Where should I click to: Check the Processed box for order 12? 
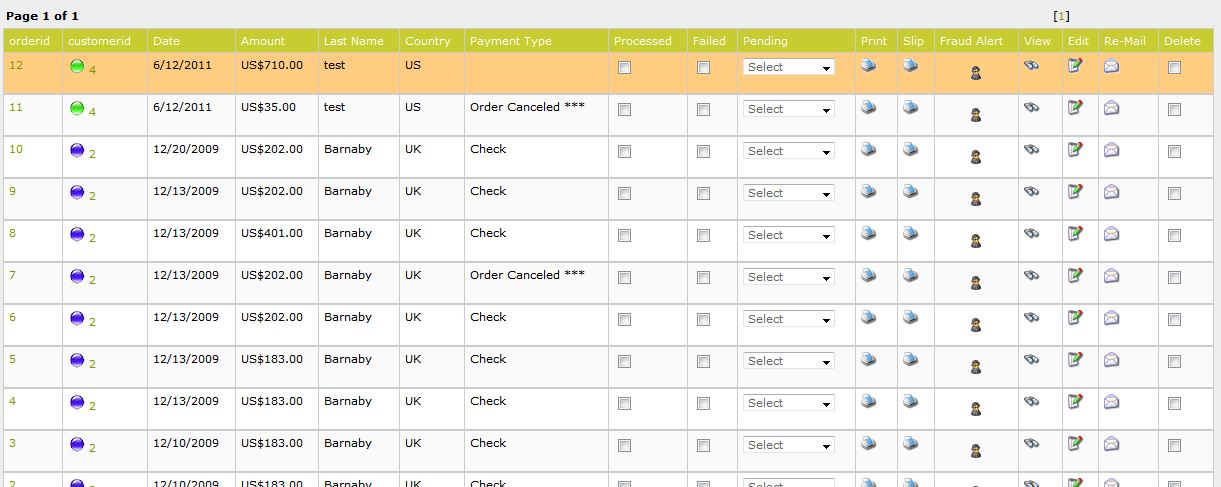point(624,68)
